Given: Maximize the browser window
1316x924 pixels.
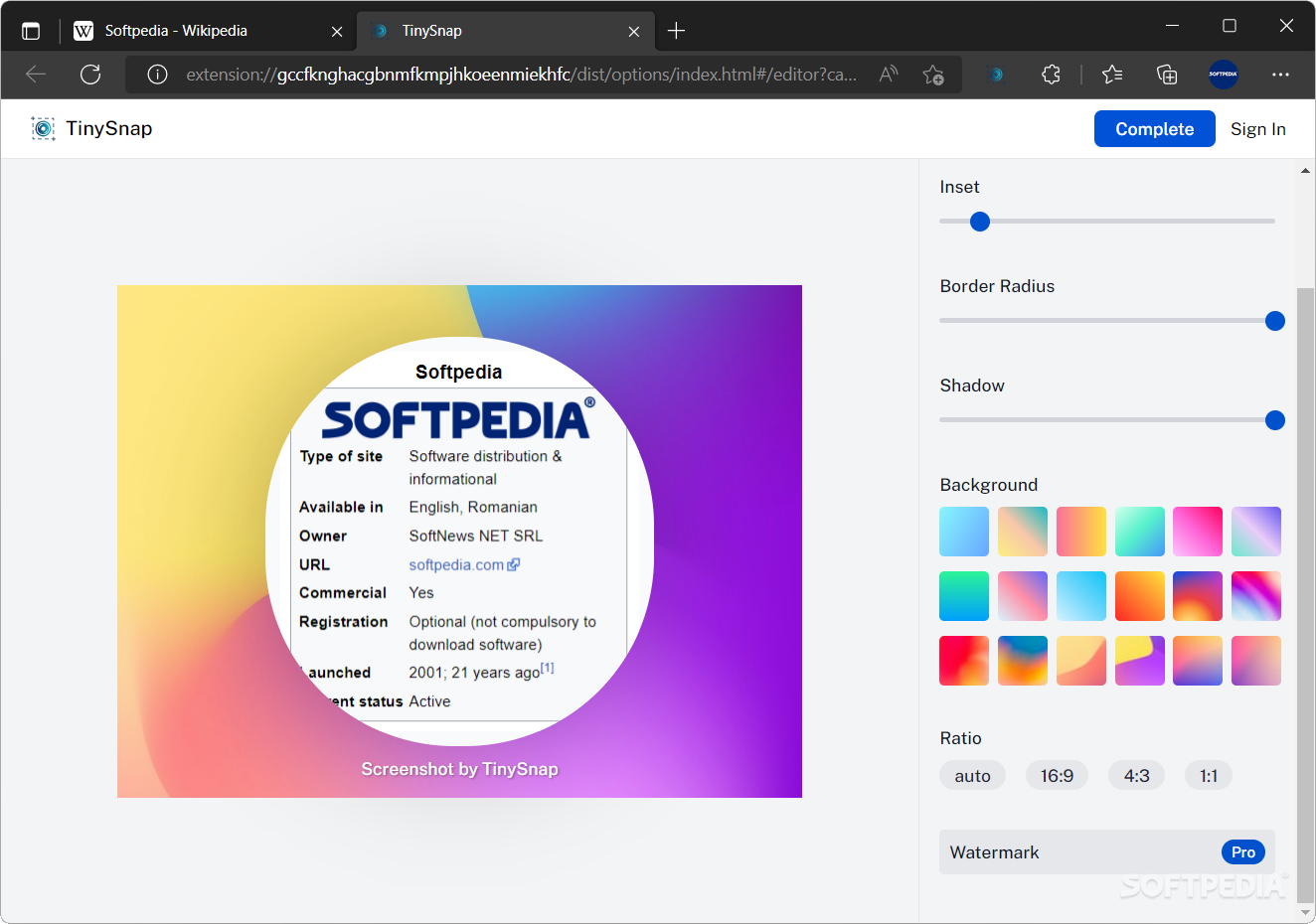Looking at the screenshot, I should click(1230, 26).
